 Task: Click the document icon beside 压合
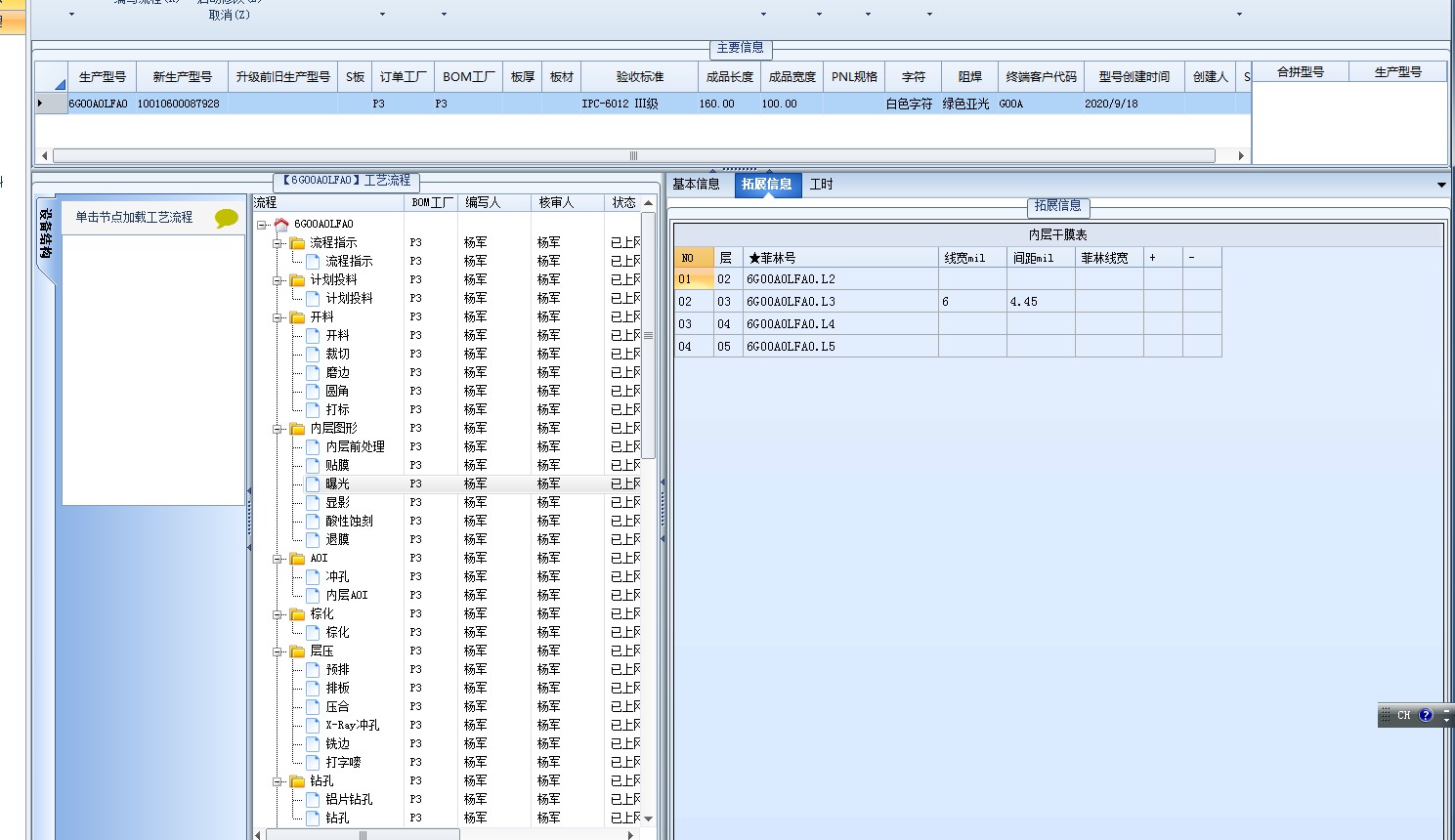pyautogui.click(x=313, y=706)
